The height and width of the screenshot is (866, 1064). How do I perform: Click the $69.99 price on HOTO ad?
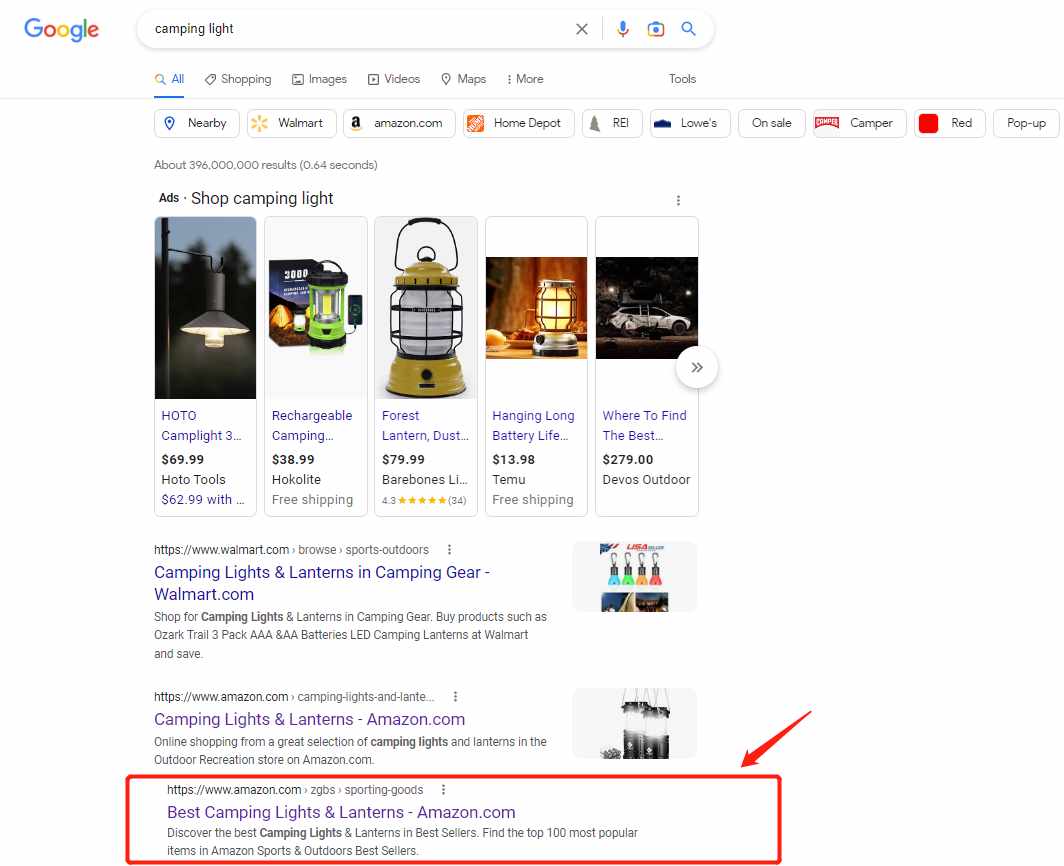coord(183,459)
